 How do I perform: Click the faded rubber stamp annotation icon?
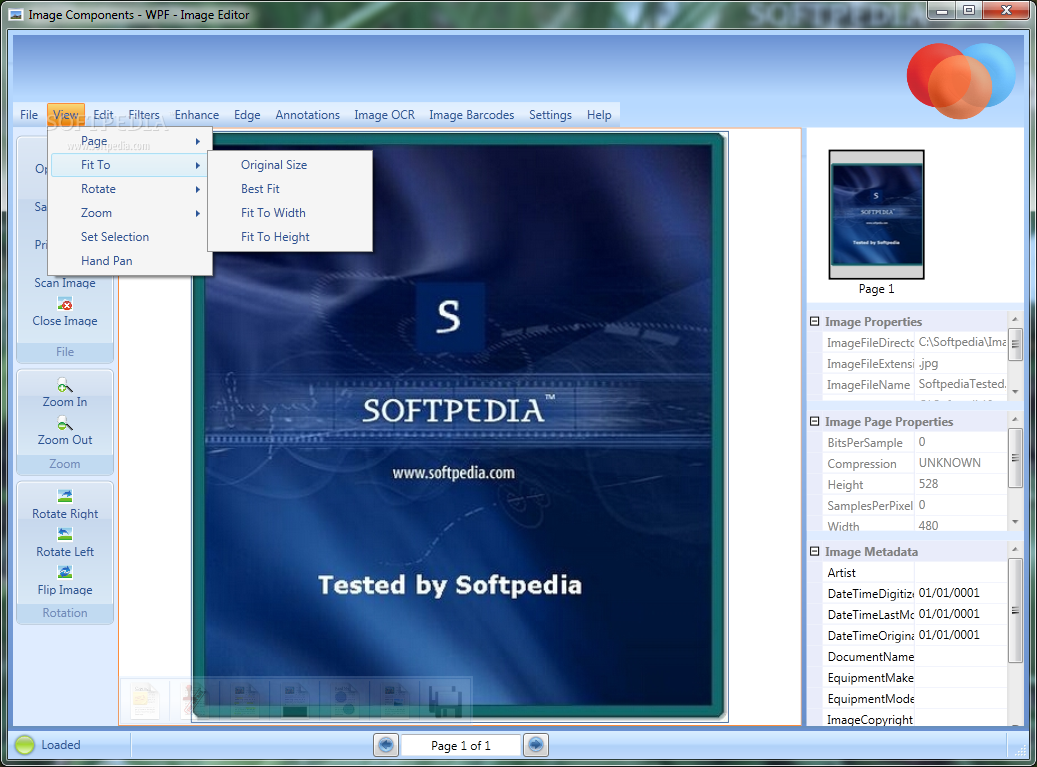(x=196, y=700)
